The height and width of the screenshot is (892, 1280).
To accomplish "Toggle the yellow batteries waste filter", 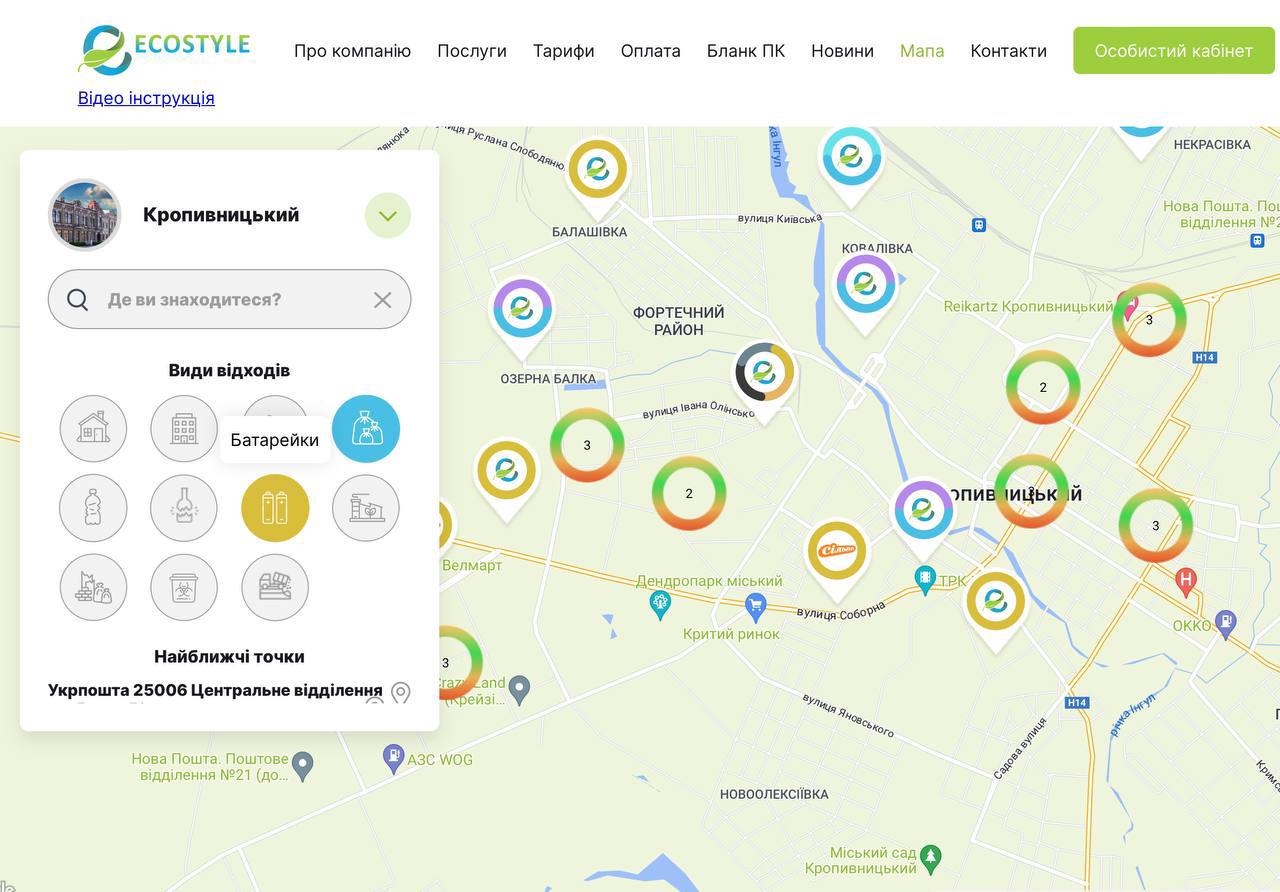I will coord(275,508).
